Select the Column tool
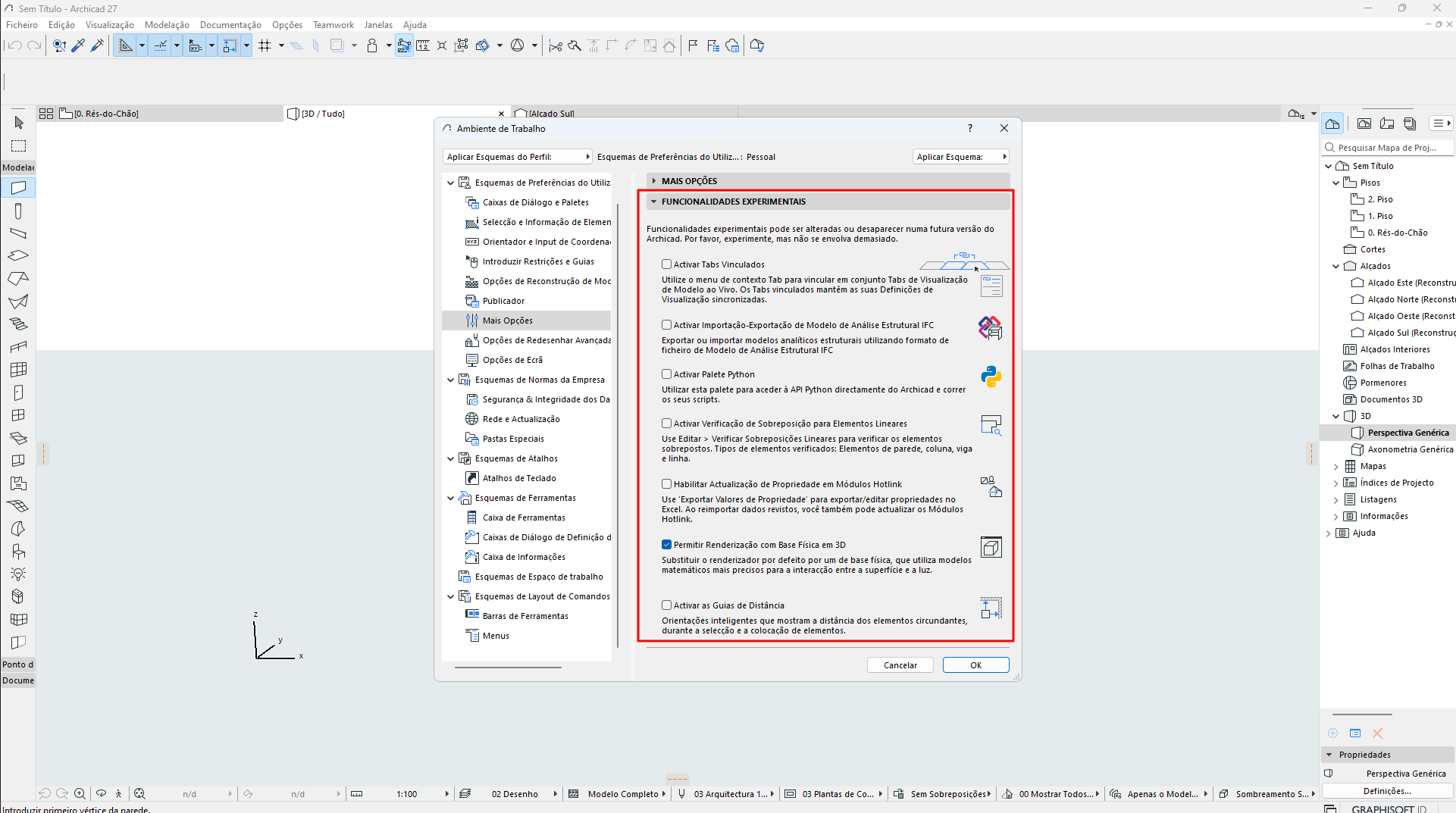Image resolution: width=1456 pixels, height=813 pixels. tap(19, 211)
